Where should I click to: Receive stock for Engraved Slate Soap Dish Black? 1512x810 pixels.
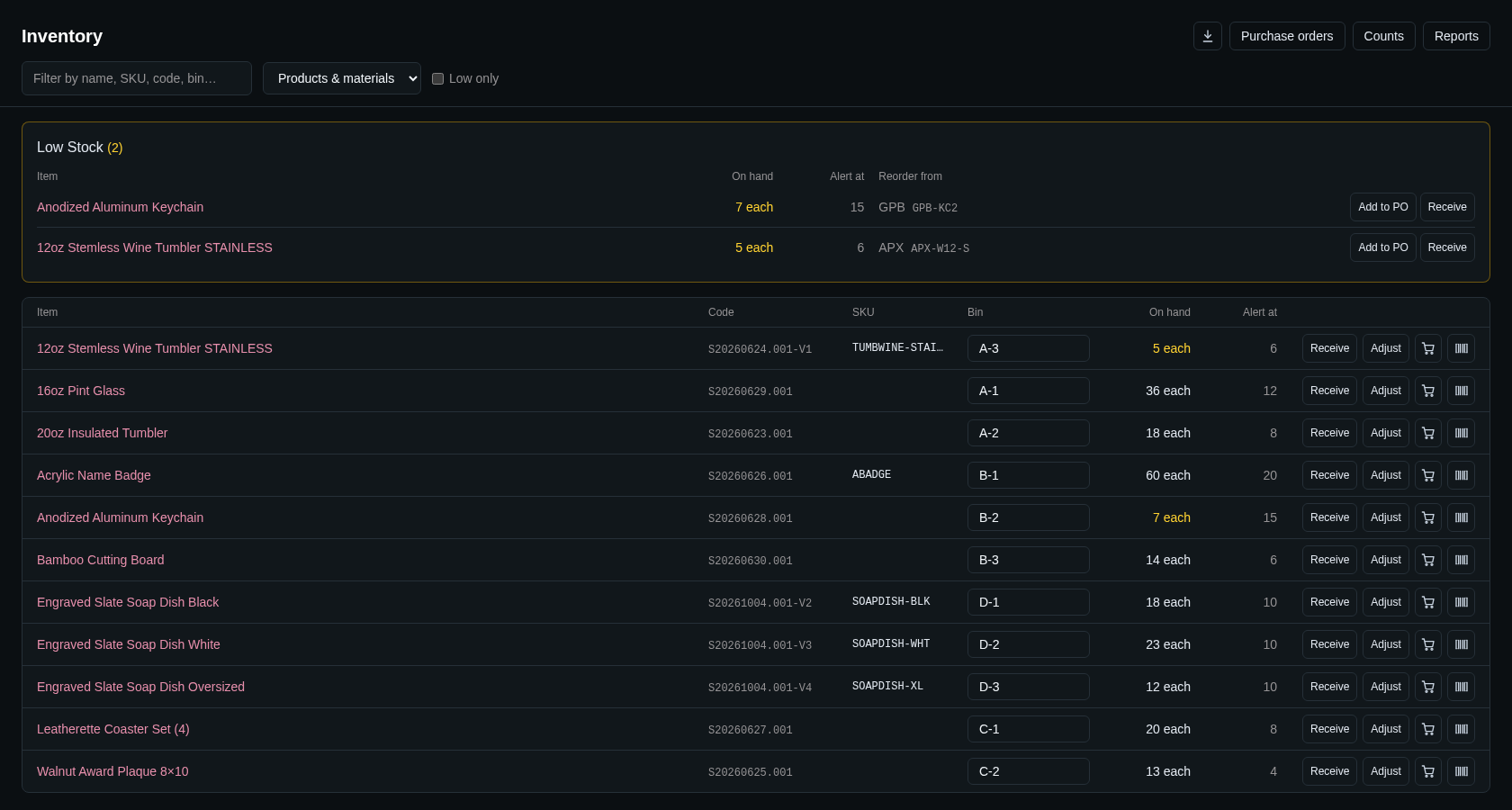1329,602
